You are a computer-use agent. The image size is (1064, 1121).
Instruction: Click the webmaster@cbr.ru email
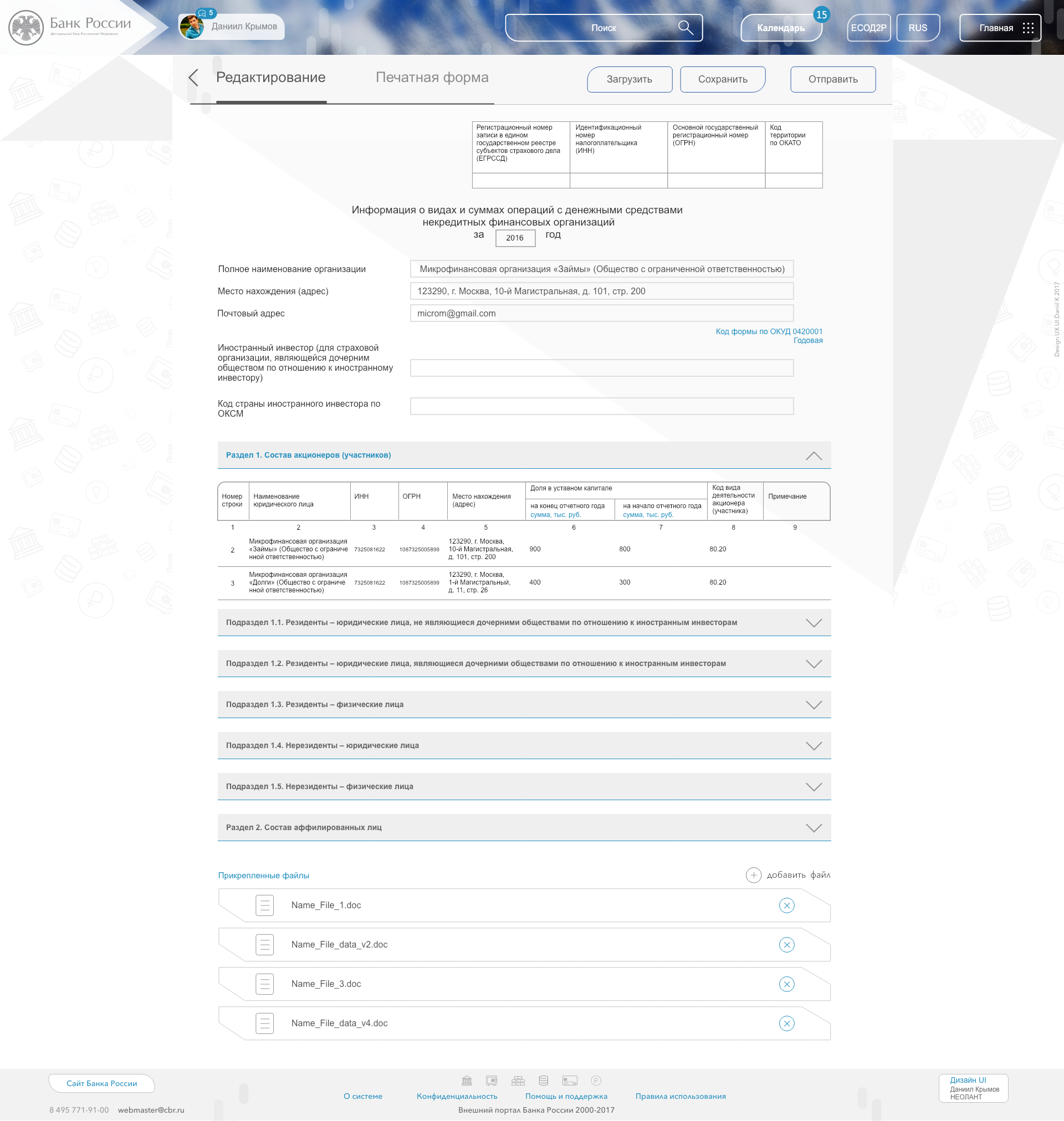point(151,1110)
